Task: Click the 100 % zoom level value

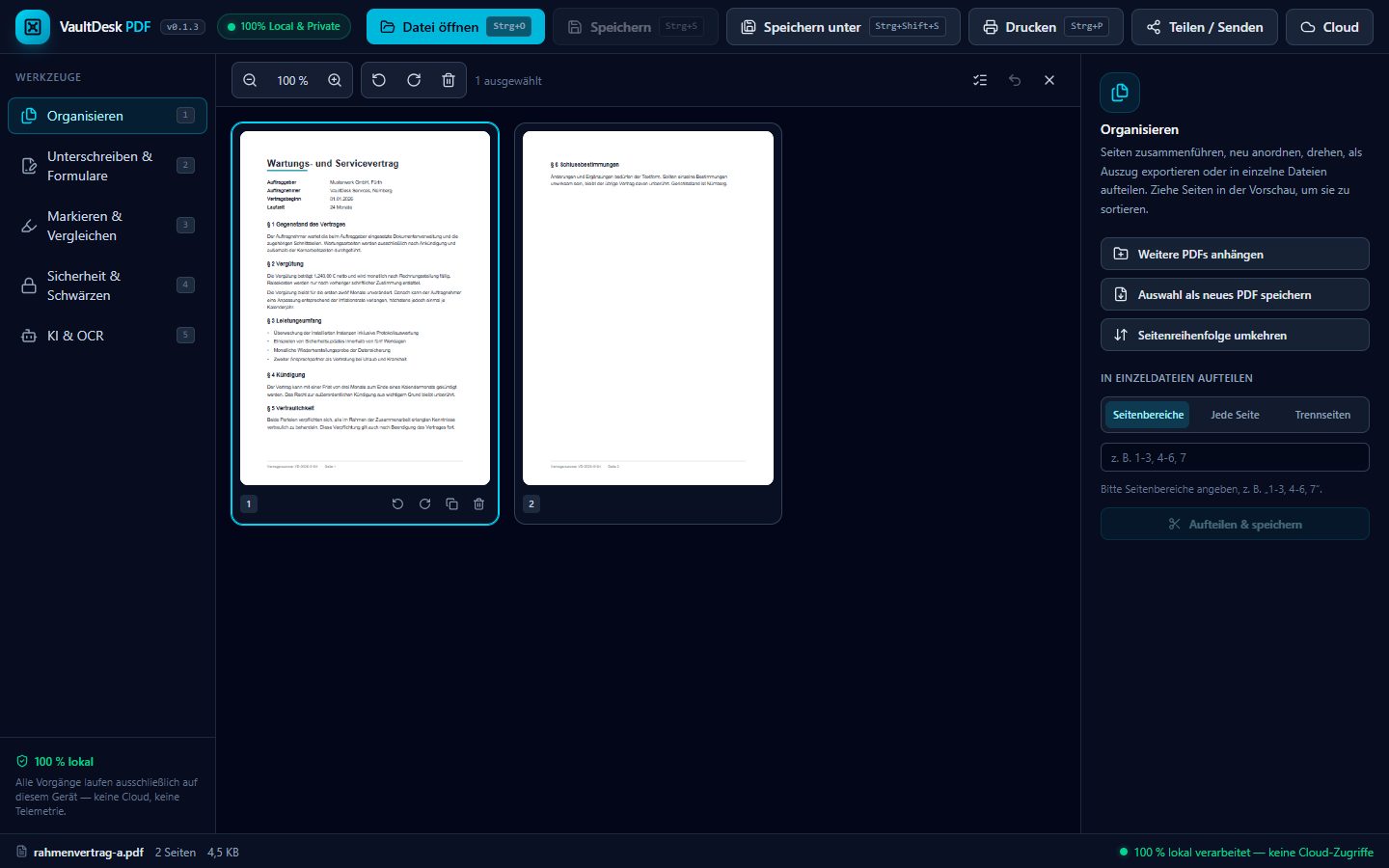Action: coord(292,81)
